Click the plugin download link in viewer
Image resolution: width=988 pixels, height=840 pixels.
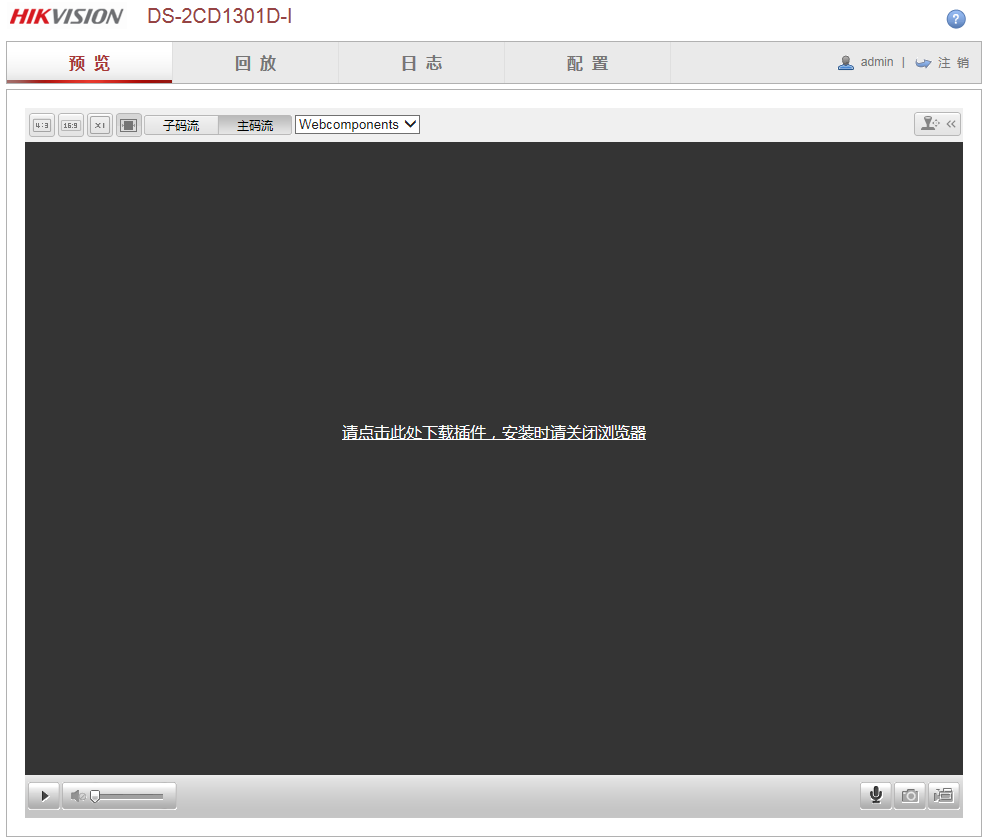click(493, 433)
